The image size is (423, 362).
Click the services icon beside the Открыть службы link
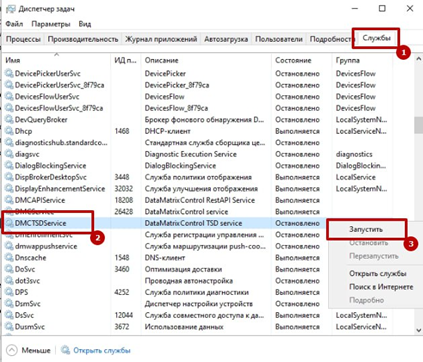pos(66,350)
